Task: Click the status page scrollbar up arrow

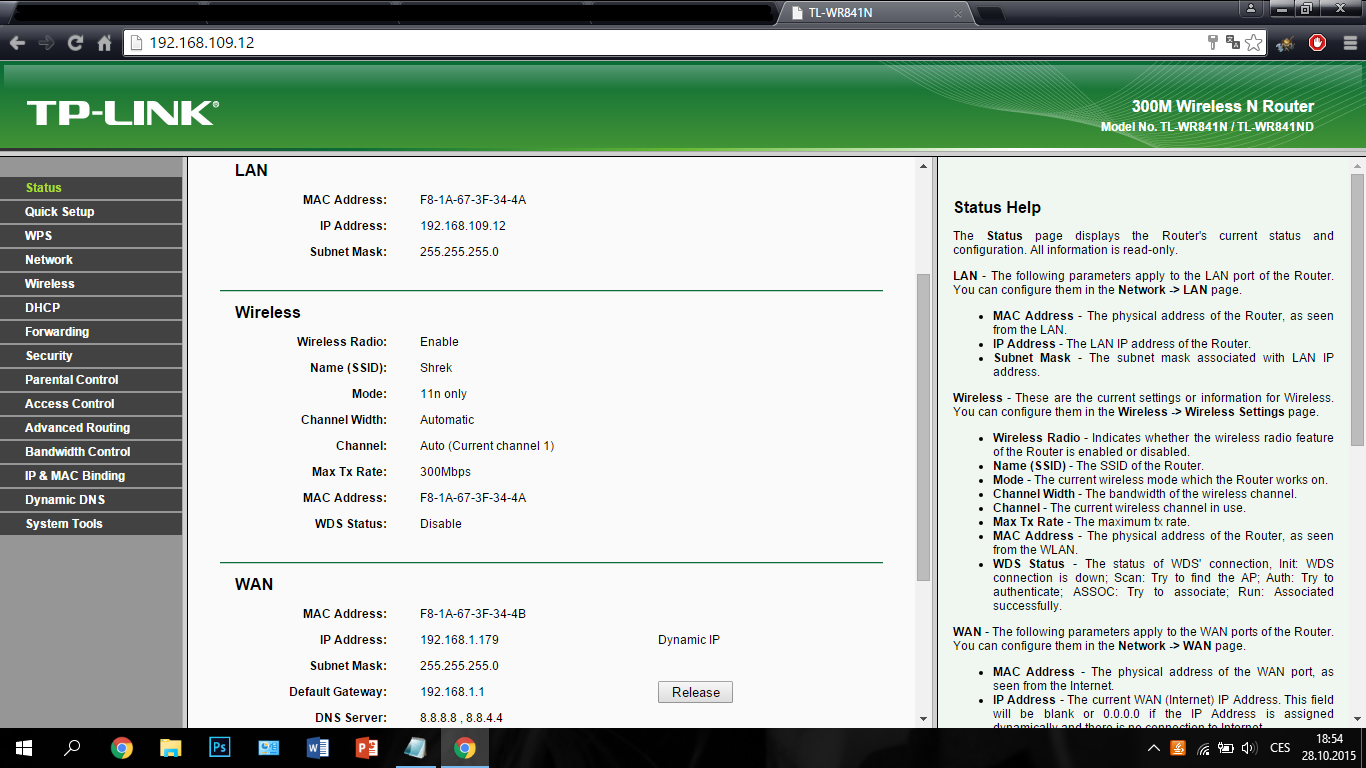Action: click(x=923, y=166)
